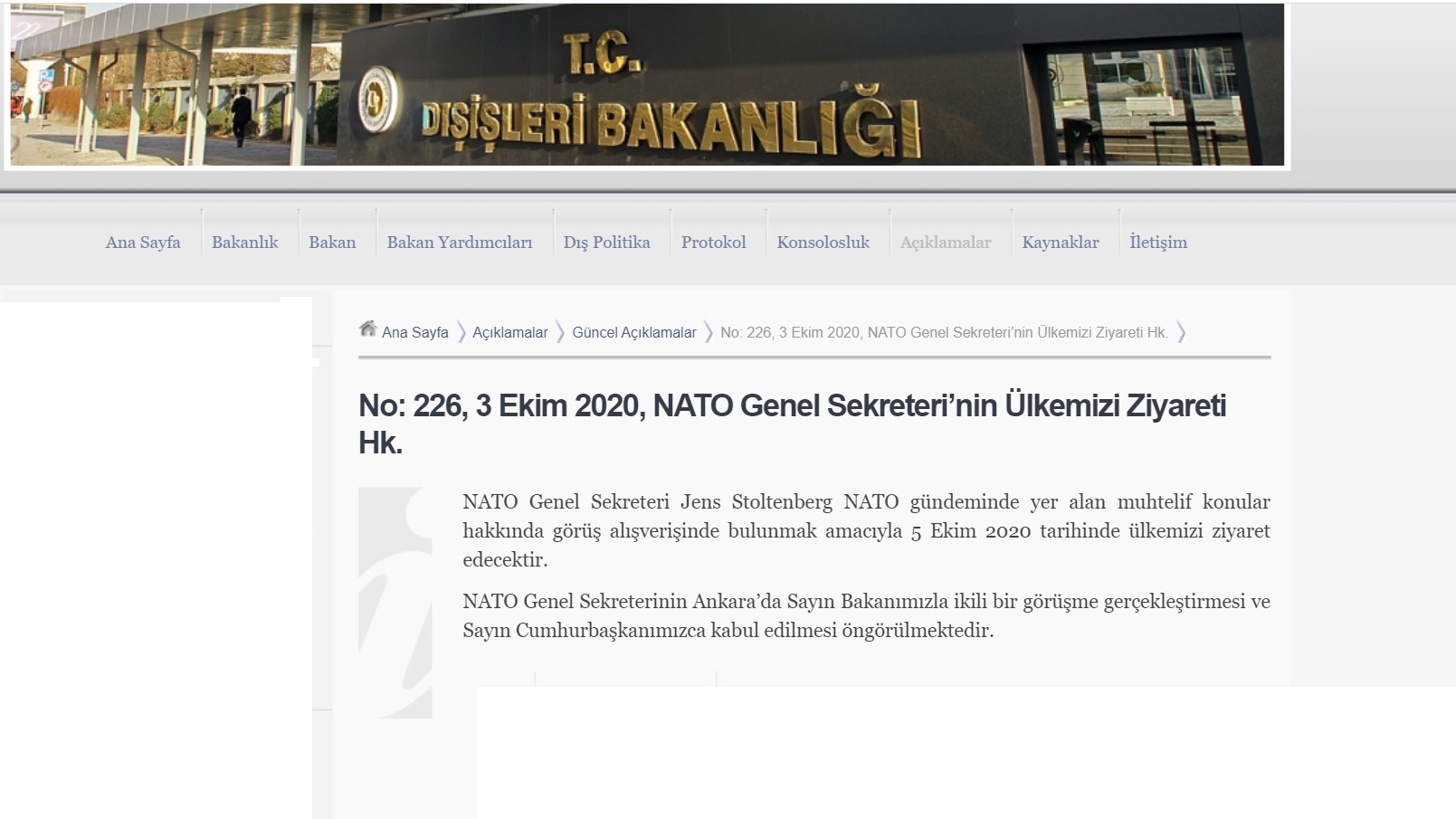Click the paragraph mentioning Ankara'da Sayın Bakanımızla
This screenshot has width=1456, height=819.
pos(866,615)
